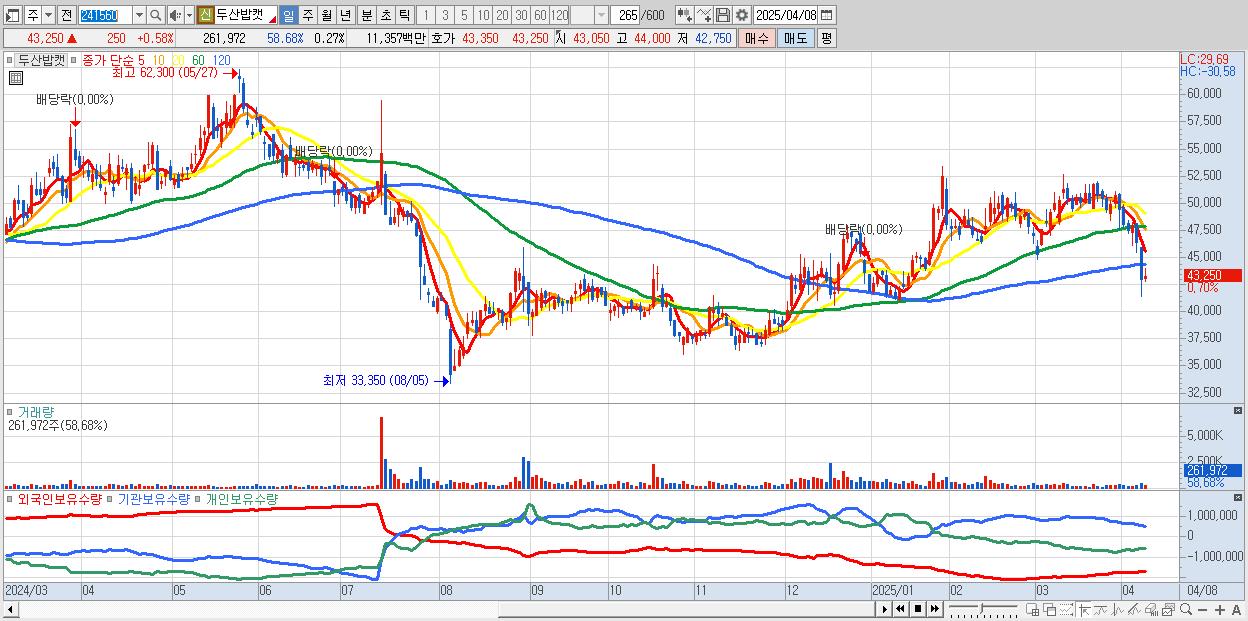Image resolution: width=1248 pixels, height=621 pixels.
Task: Select the 분 minute chart period
Action: coord(367,15)
